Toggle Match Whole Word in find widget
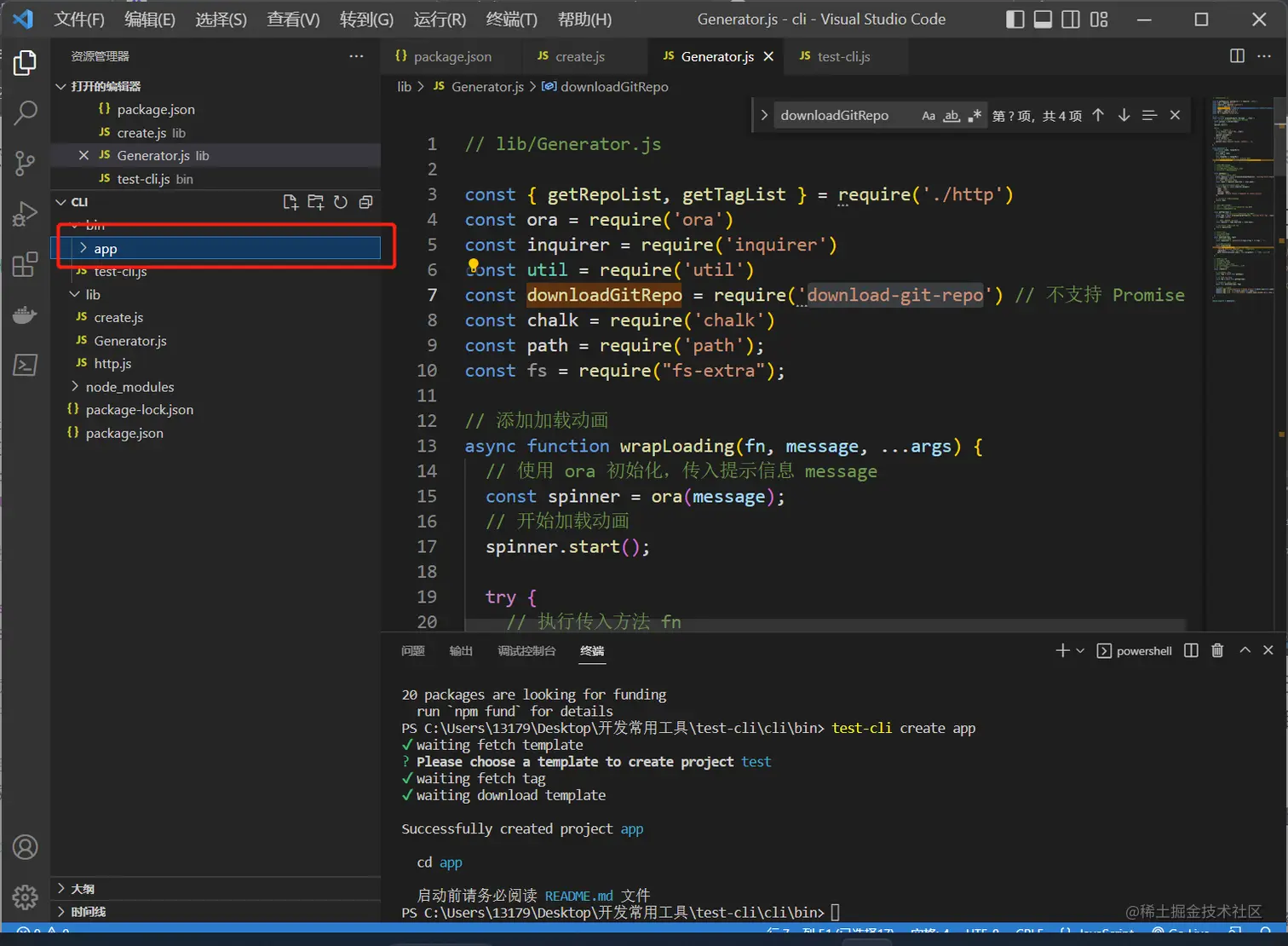1288x946 pixels. pyautogui.click(x=952, y=116)
